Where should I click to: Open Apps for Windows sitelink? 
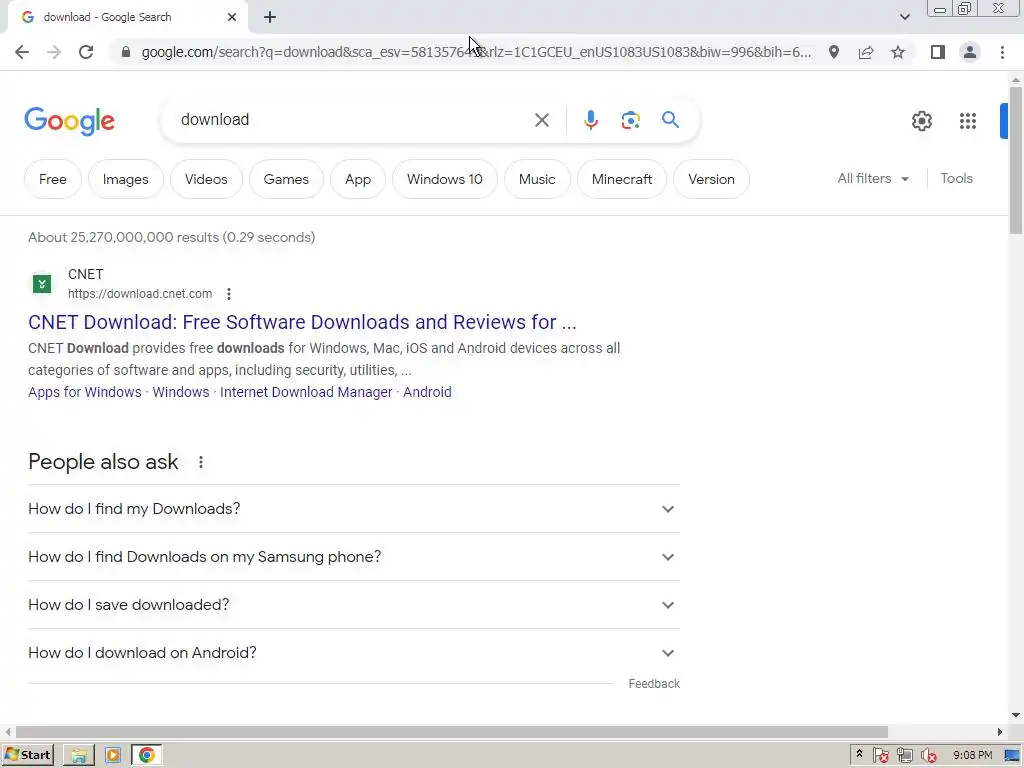85,392
